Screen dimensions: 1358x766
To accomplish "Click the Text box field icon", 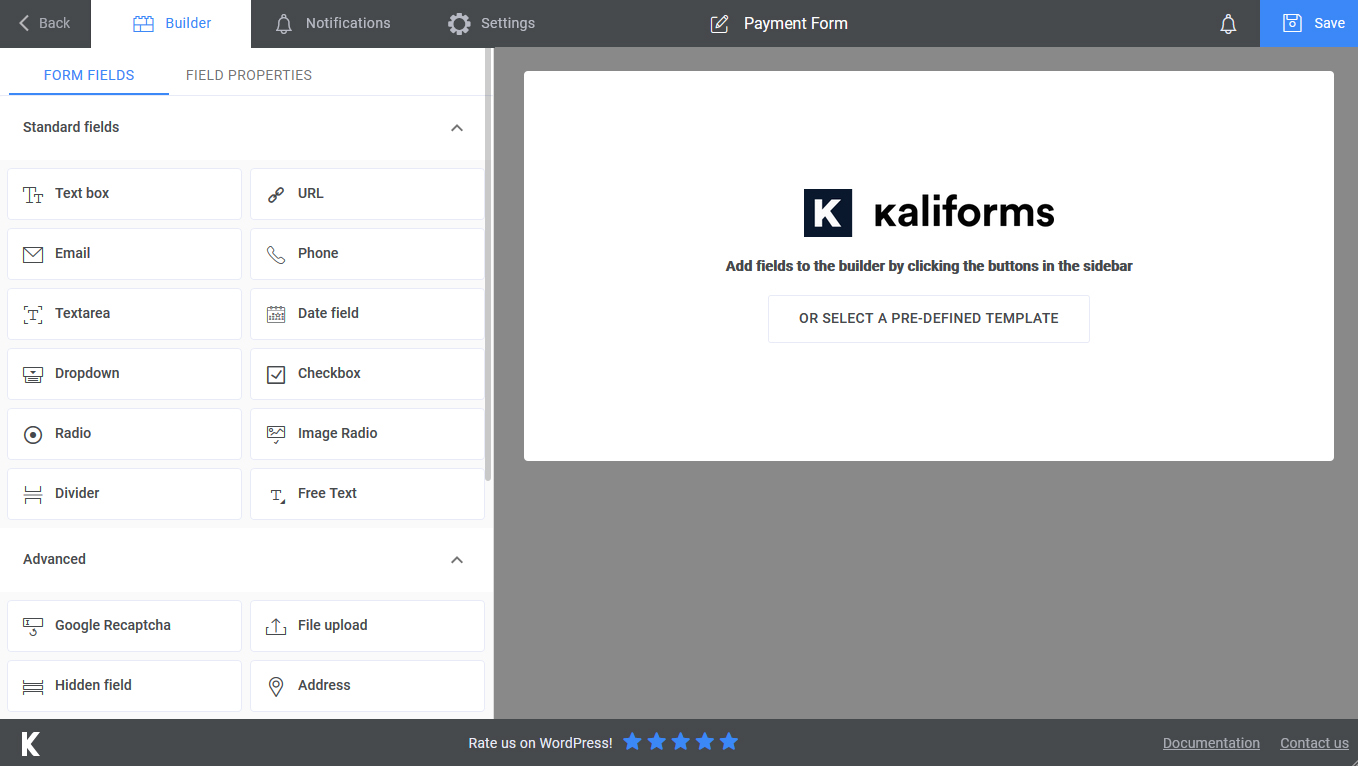I will 33,194.
